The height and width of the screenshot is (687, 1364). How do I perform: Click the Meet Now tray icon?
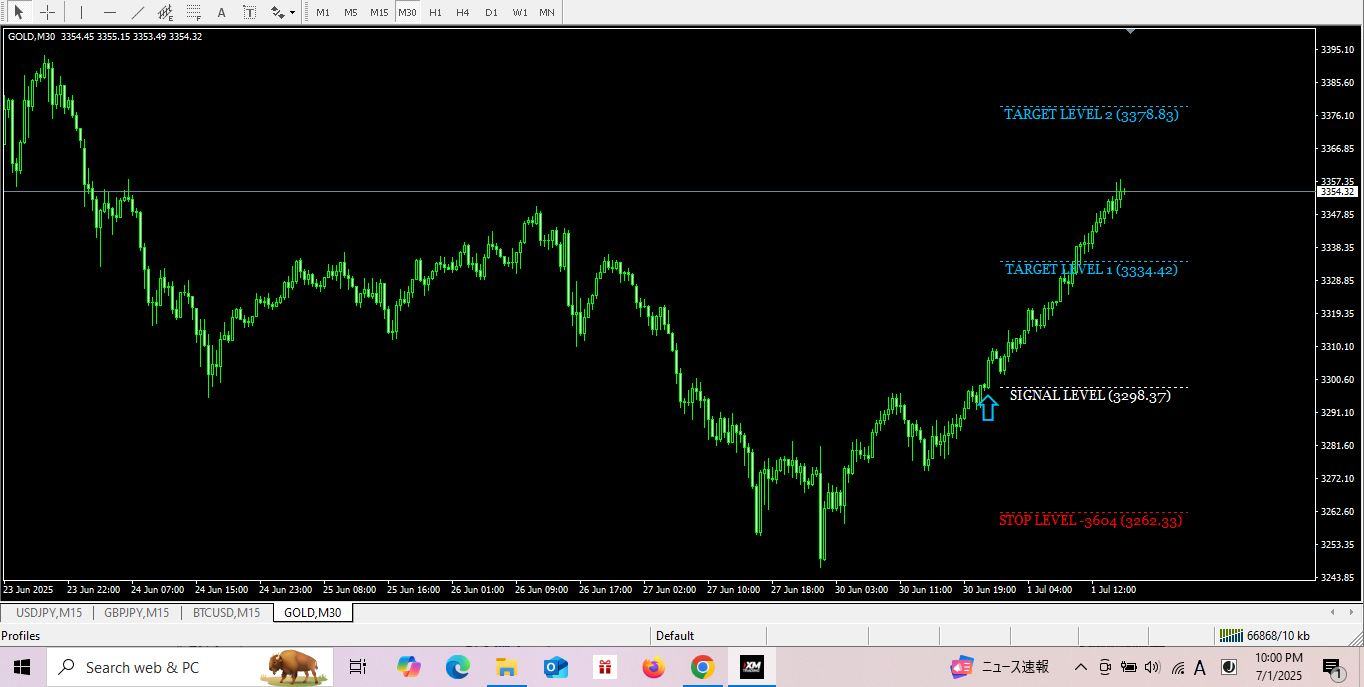pos(1105,667)
